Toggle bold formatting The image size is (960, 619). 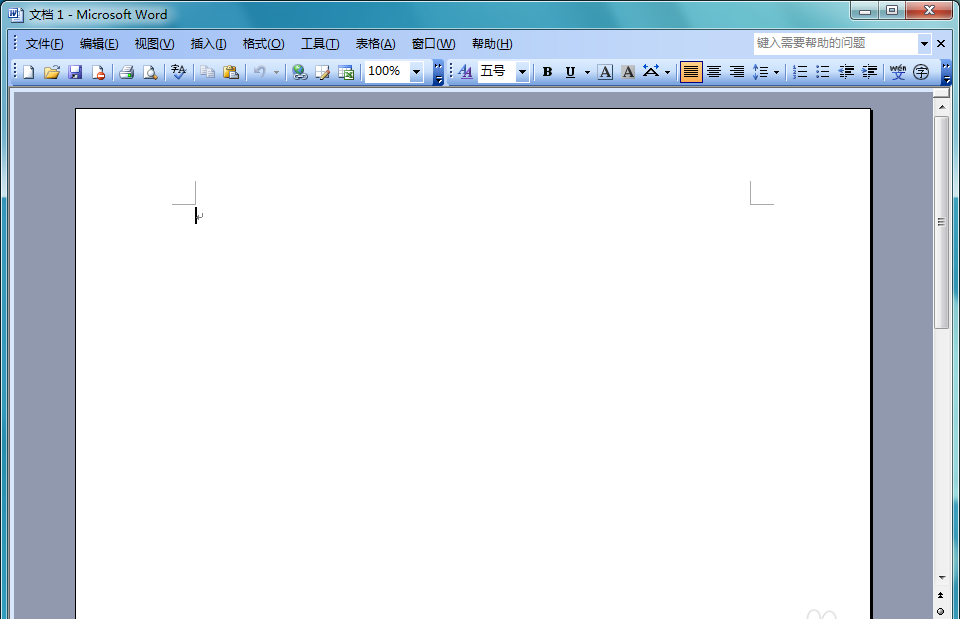[547, 72]
